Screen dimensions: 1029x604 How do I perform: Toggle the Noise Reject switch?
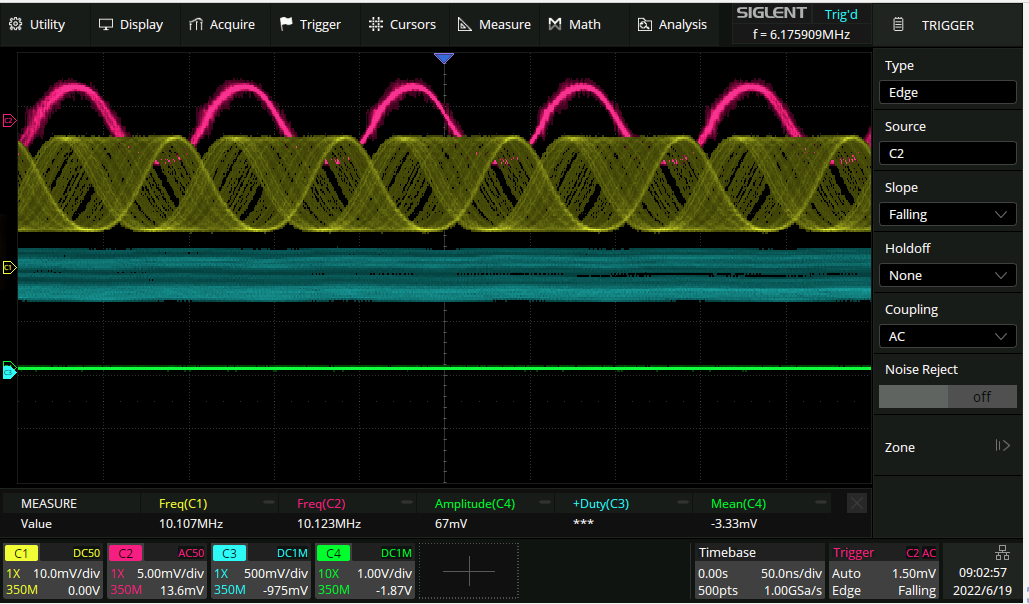click(947, 396)
